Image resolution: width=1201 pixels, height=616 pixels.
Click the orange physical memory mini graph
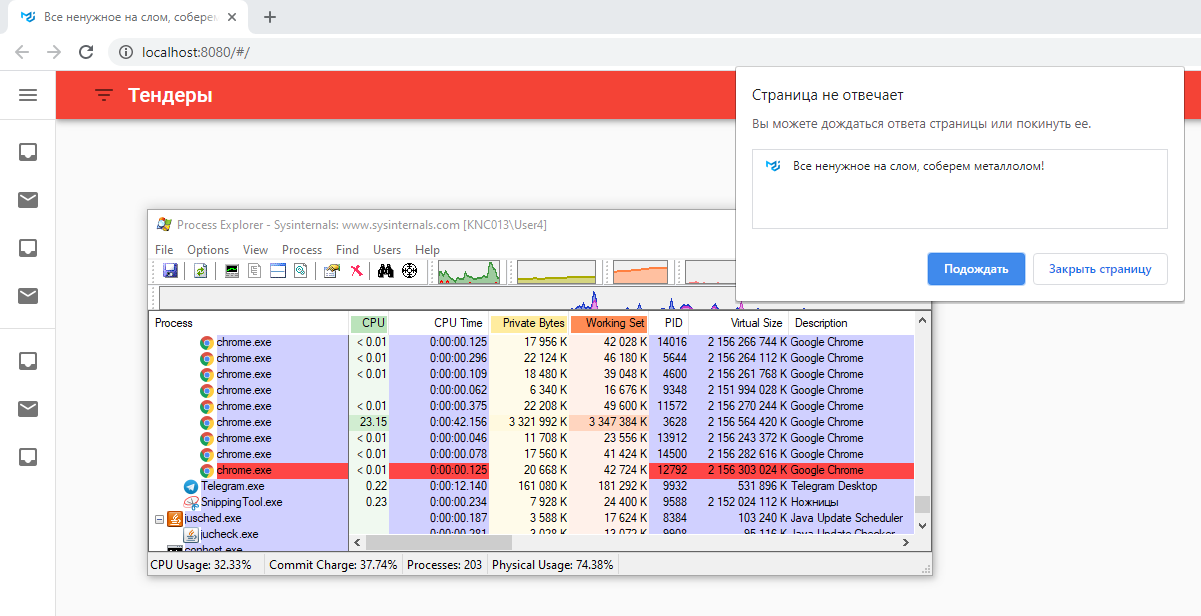point(640,271)
